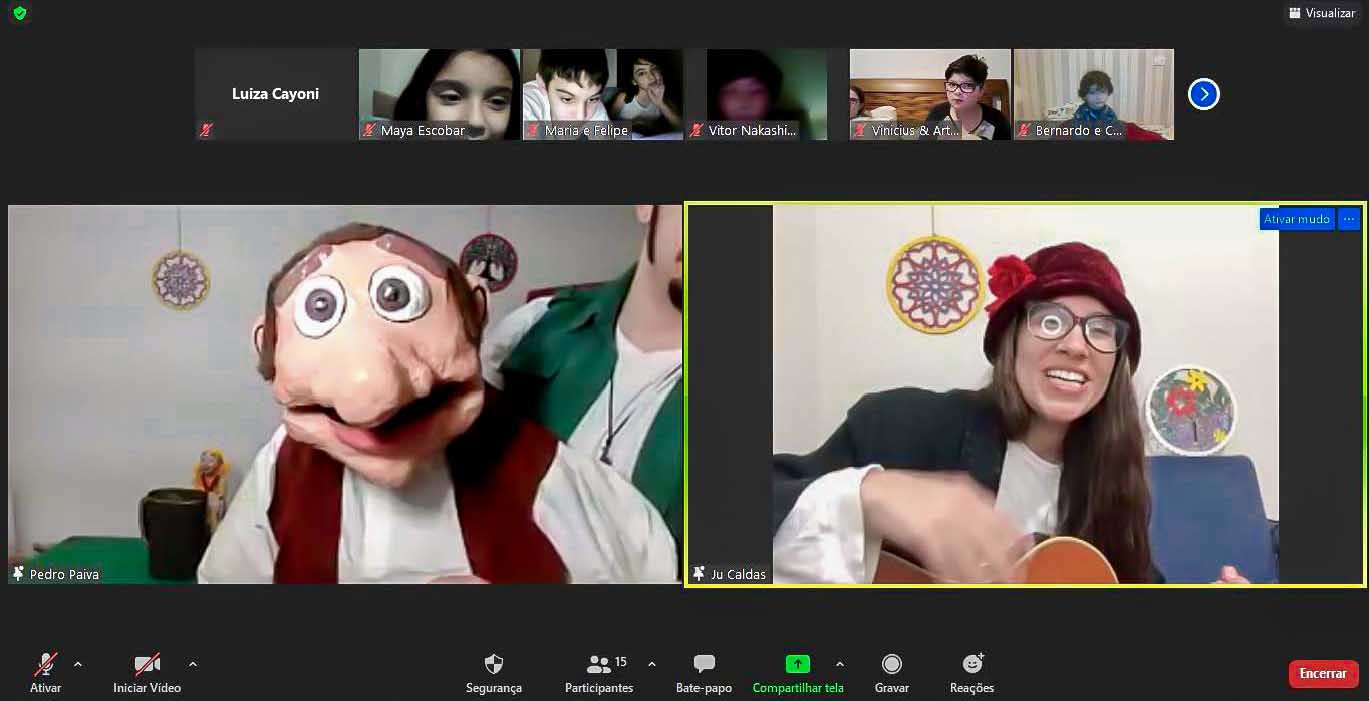Open the three-dot menu on Ju Caldas video
Image resolution: width=1369 pixels, height=701 pixels.
1348,219
